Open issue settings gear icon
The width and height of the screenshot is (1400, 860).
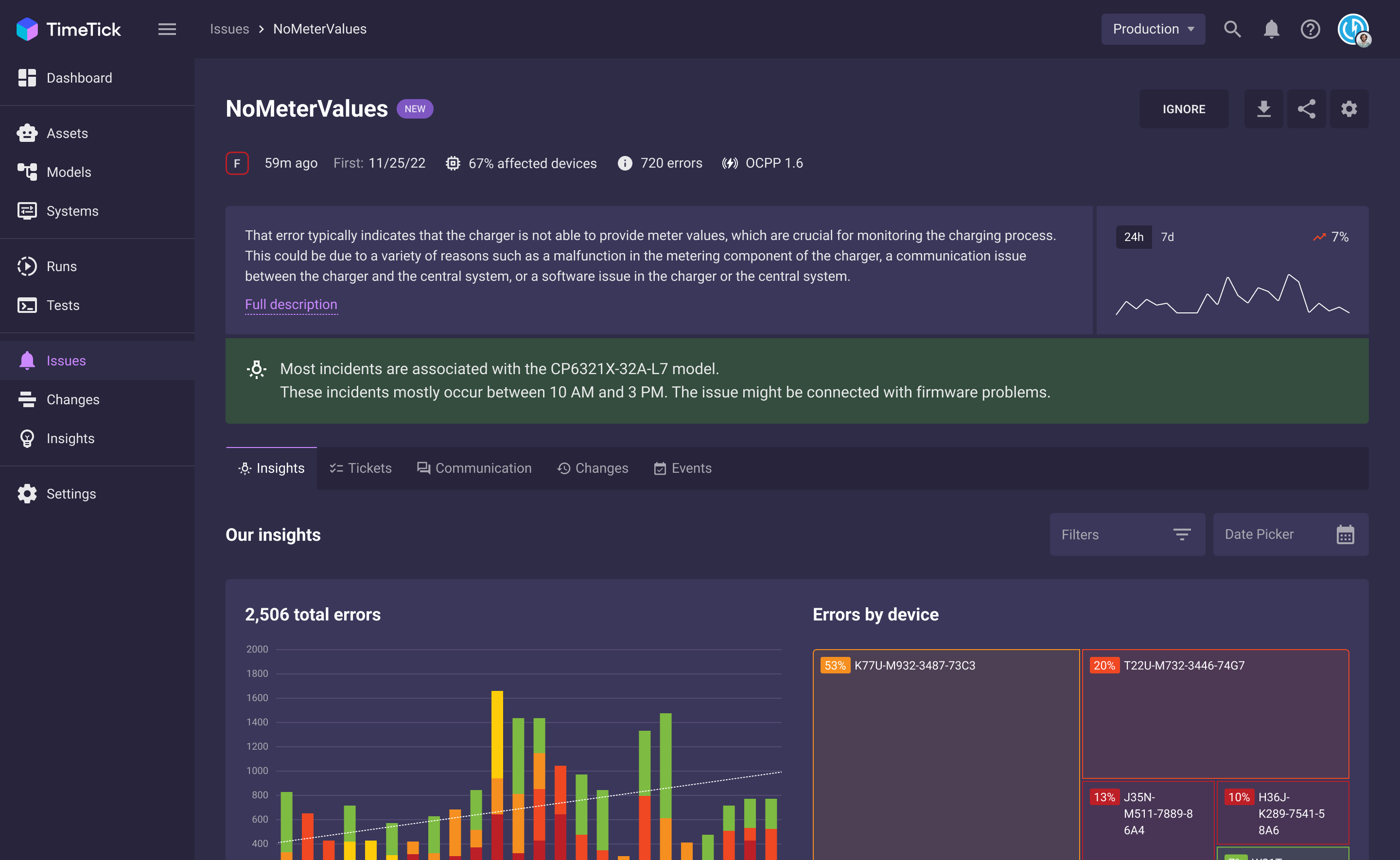(x=1349, y=109)
